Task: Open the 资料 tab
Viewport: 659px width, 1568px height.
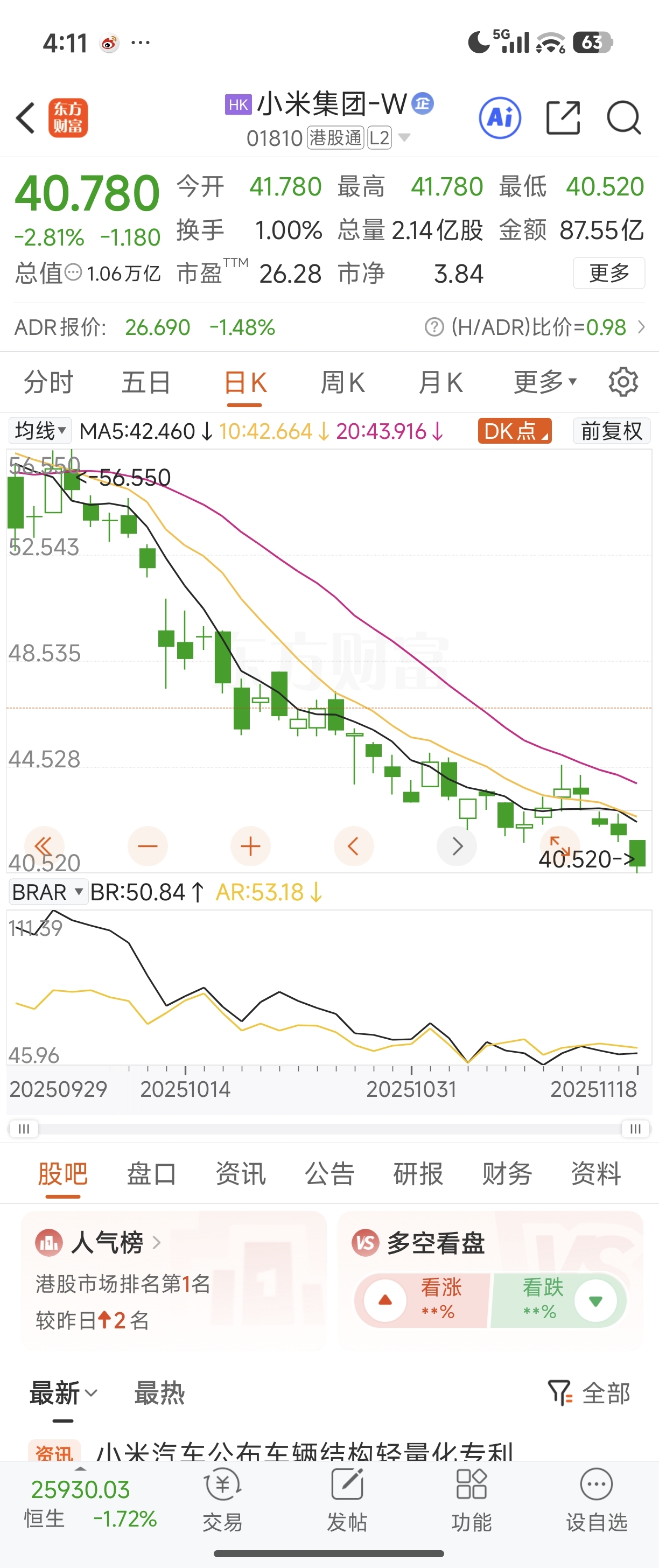Action: coord(595,1173)
